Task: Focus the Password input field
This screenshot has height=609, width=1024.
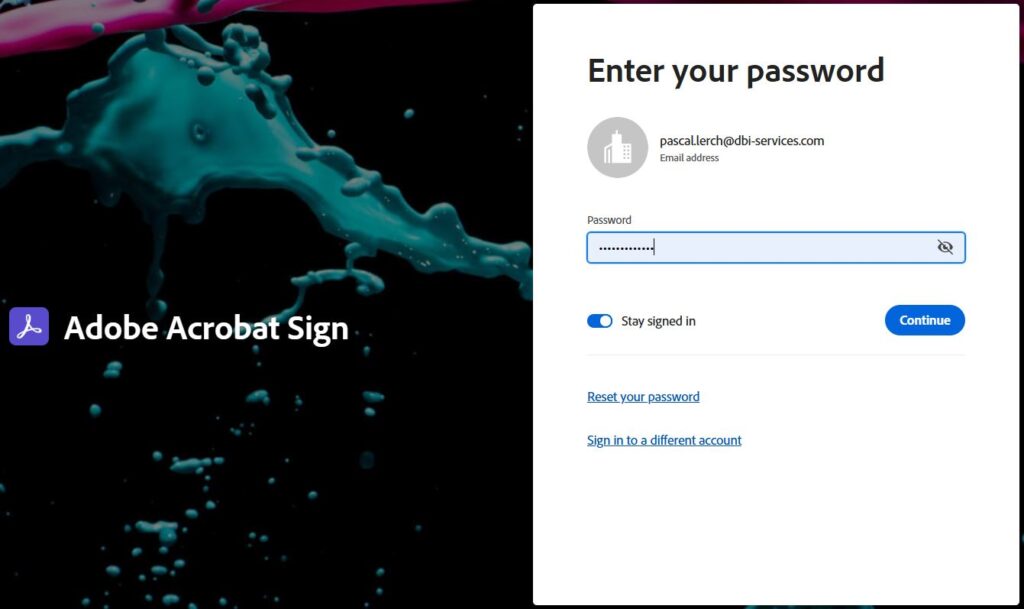Action: point(775,247)
